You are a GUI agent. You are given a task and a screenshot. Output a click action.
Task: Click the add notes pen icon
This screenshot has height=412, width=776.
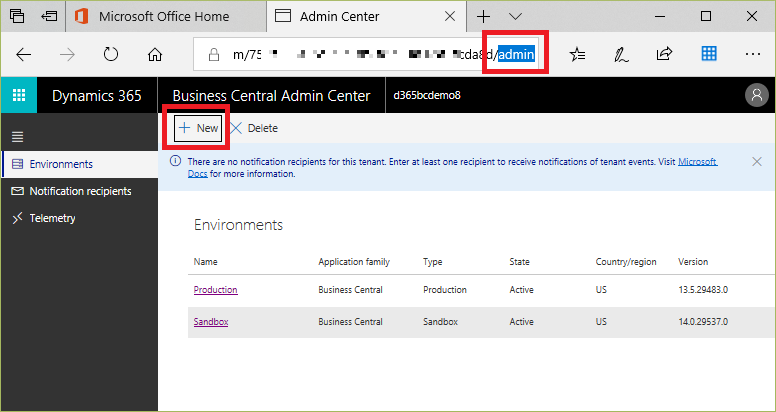[x=621, y=54]
